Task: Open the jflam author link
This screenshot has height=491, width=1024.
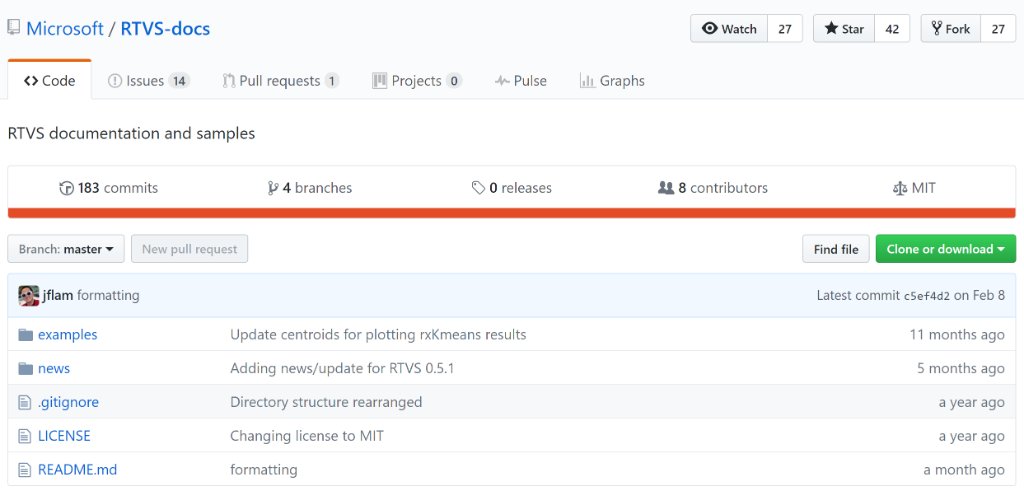Action: tap(57, 295)
